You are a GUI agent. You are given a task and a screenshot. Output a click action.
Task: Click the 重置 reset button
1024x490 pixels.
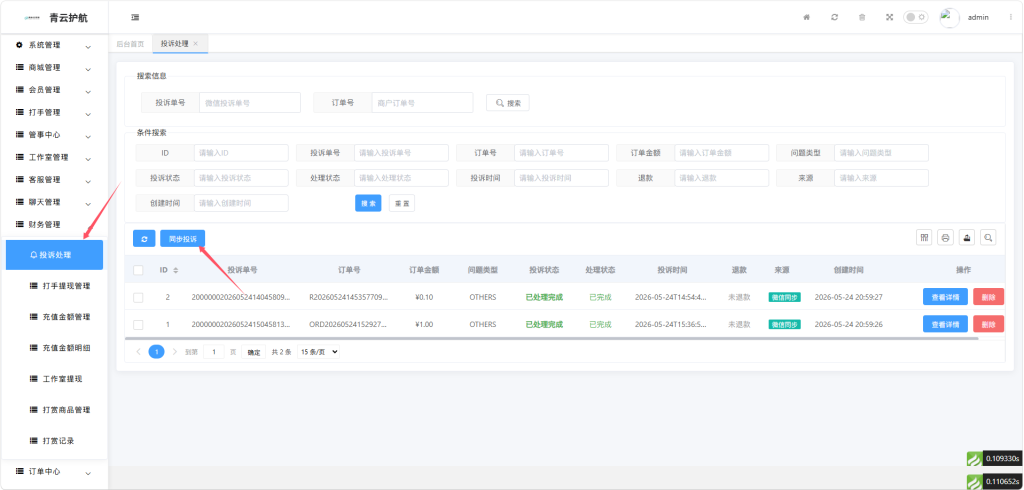[402, 203]
